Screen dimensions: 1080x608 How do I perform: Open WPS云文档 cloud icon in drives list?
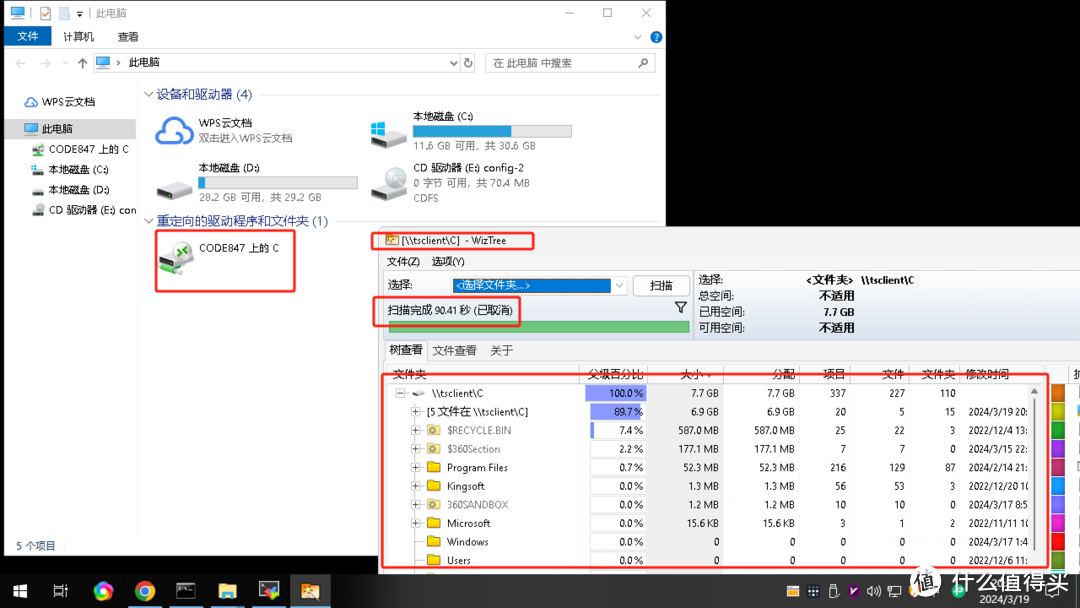tap(174, 130)
